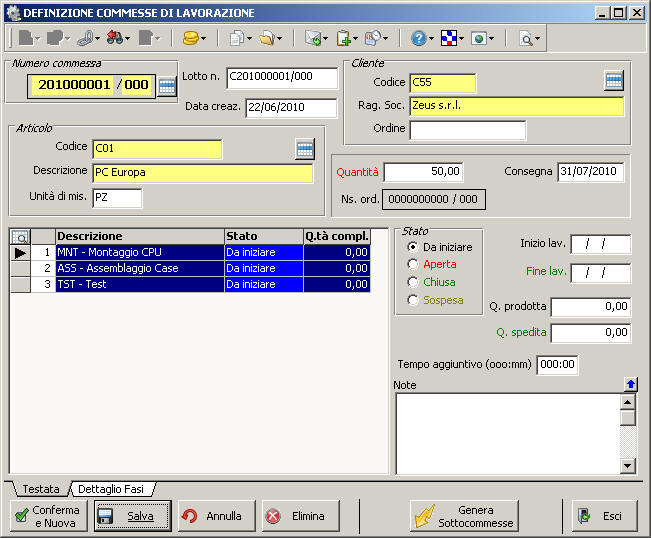The width and height of the screenshot is (651, 538).
Task: Switch to the Dettaglio Fasi tab
Action: pos(111,489)
